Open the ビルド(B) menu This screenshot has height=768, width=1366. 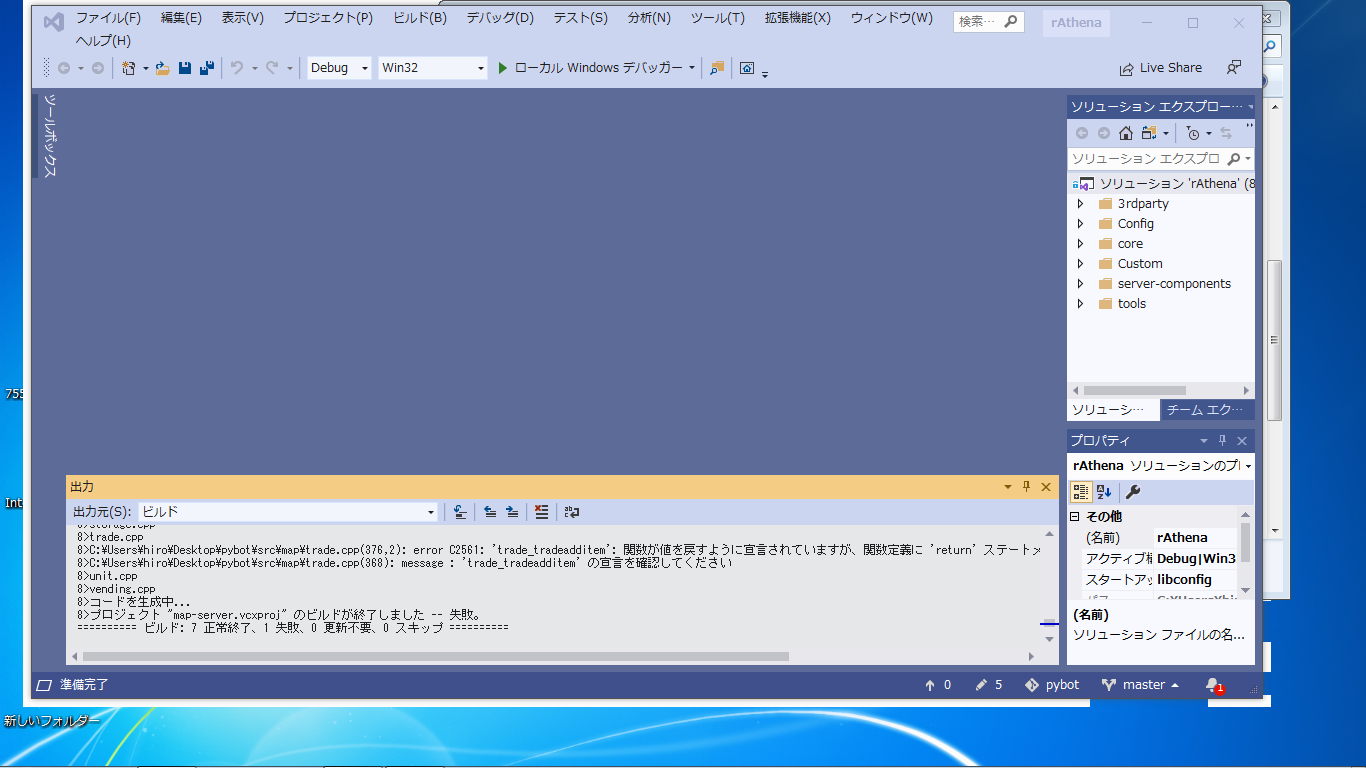click(420, 18)
